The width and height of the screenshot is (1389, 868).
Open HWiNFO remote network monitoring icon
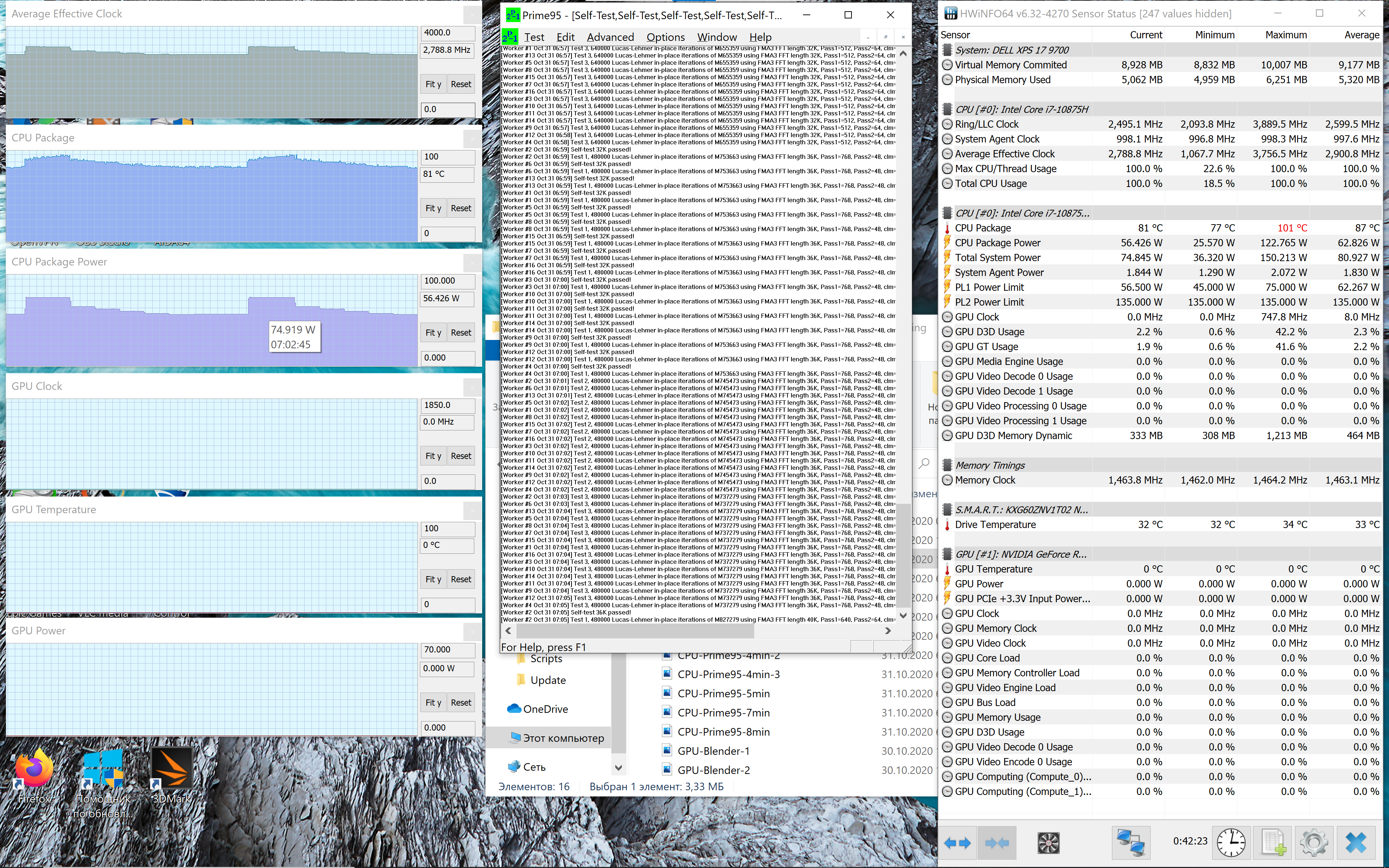coord(1130,843)
